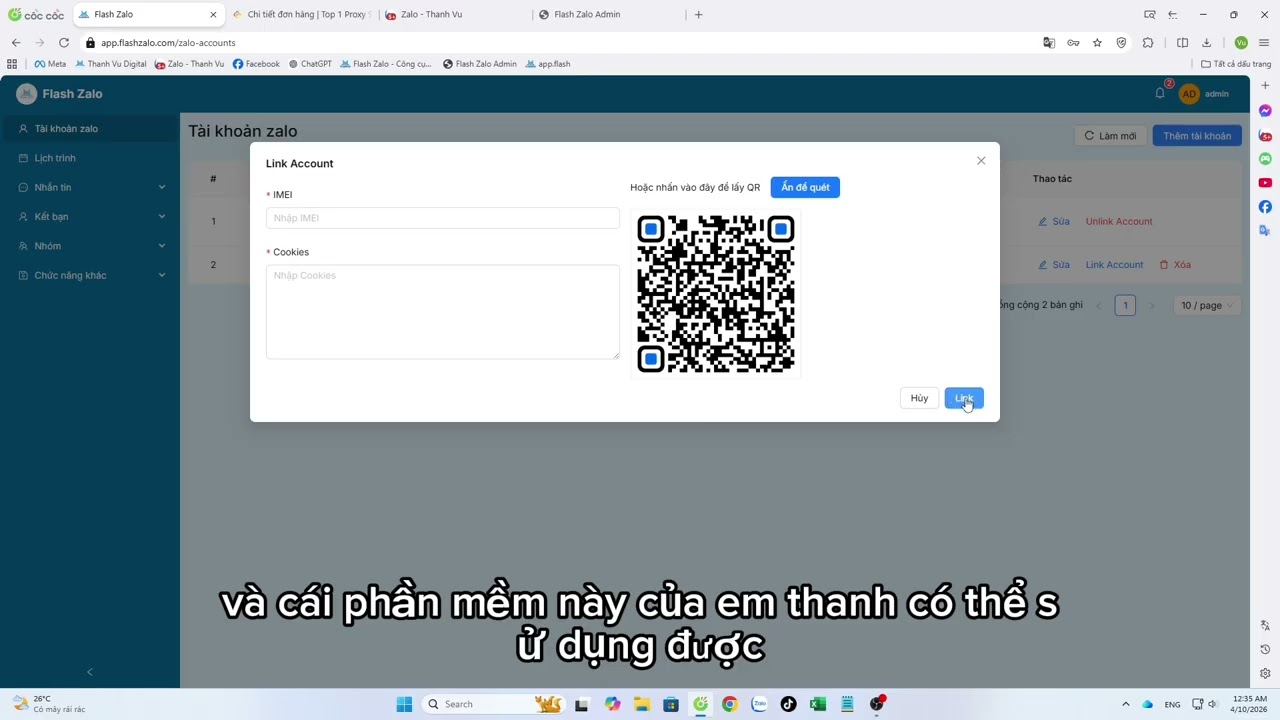Viewport: 1280px width, 720px height.
Task: Open the Facebook side panel icon
Action: pyautogui.click(x=1265, y=207)
